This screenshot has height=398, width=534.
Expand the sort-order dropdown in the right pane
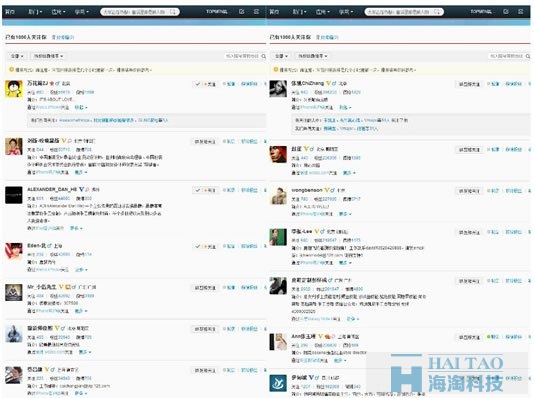pos(312,56)
